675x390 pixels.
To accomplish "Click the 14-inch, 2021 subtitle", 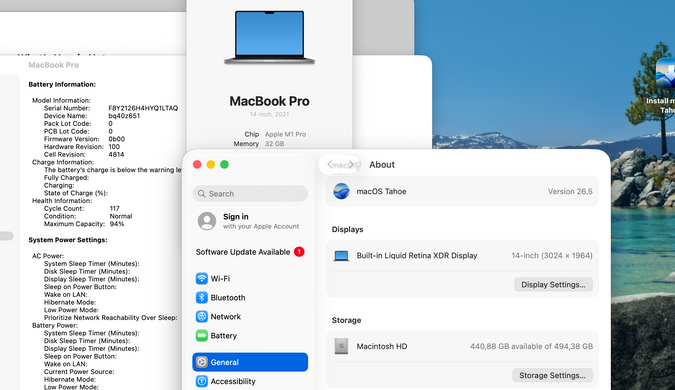I will (x=269, y=115).
